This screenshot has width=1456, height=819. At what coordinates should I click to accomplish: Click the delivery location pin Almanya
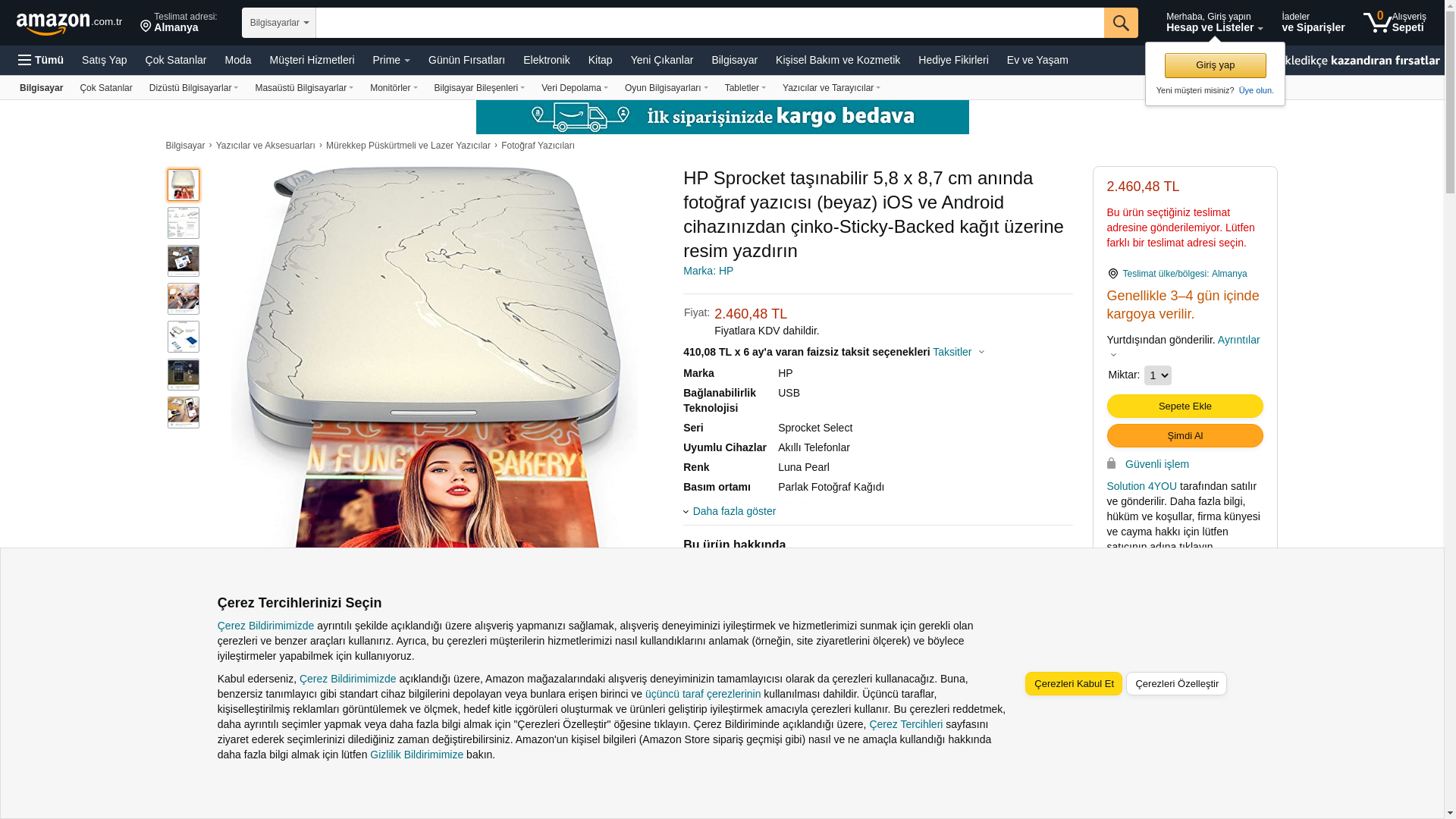tap(179, 22)
